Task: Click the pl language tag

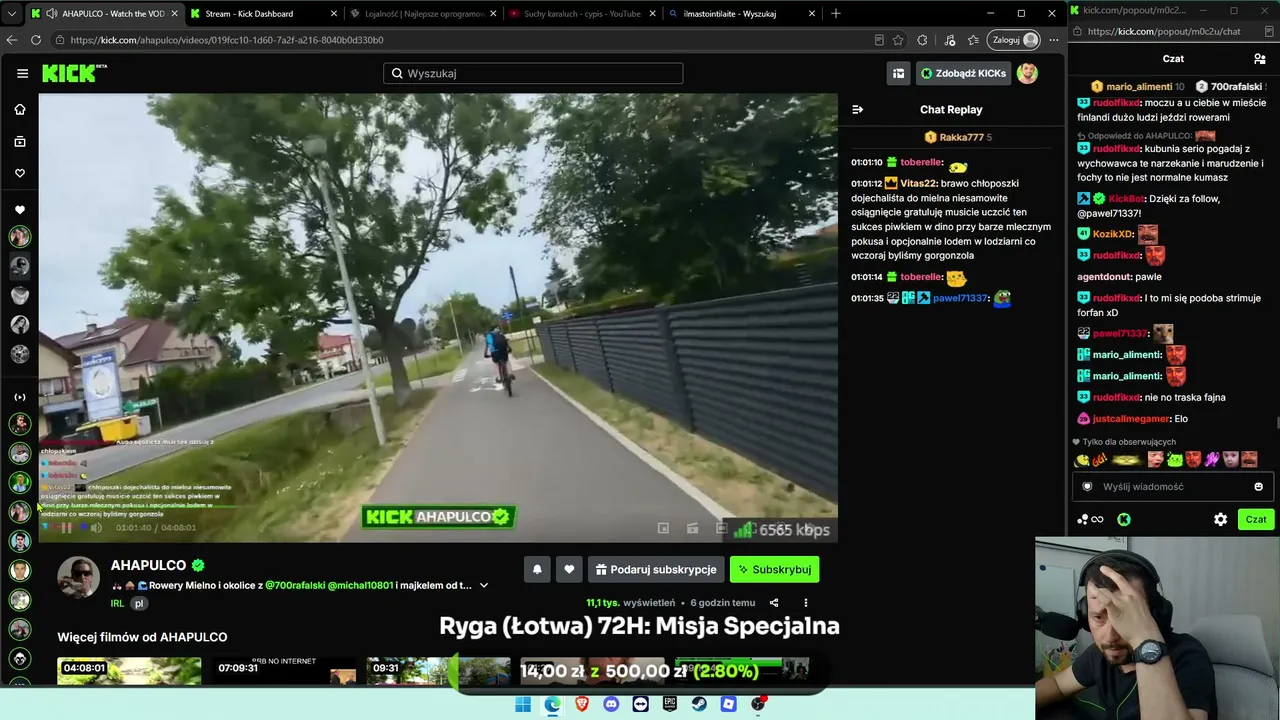Action: pyautogui.click(x=139, y=604)
